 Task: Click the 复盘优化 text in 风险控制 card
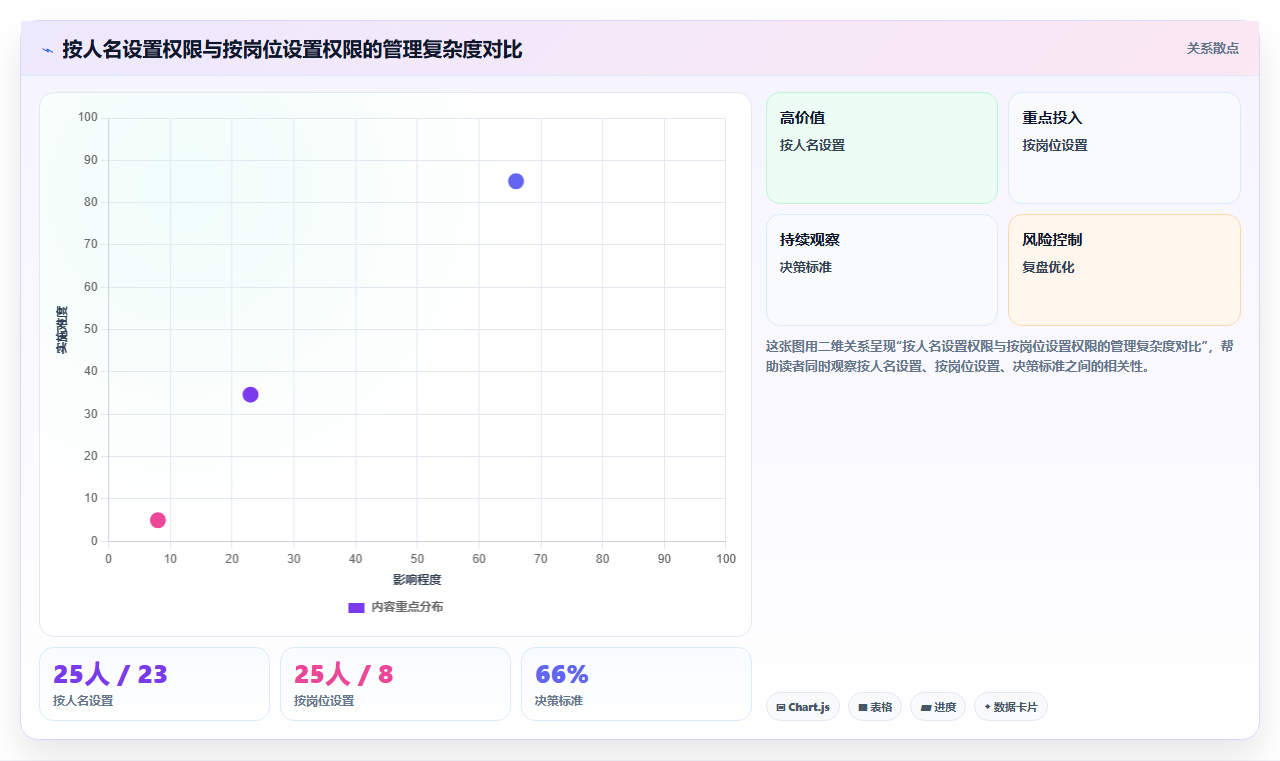point(1048,267)
